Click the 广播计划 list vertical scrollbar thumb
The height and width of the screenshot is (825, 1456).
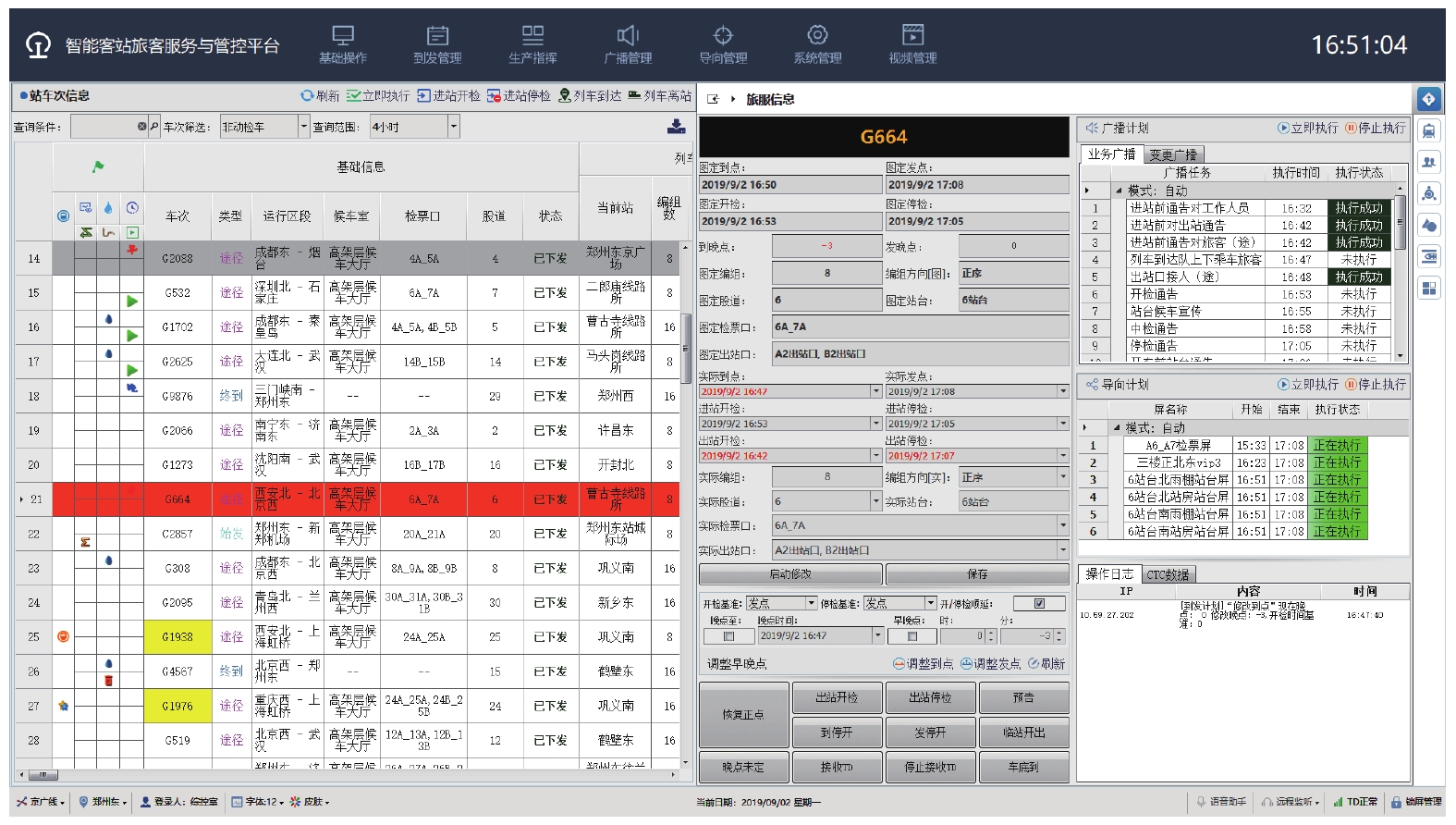1401,222
